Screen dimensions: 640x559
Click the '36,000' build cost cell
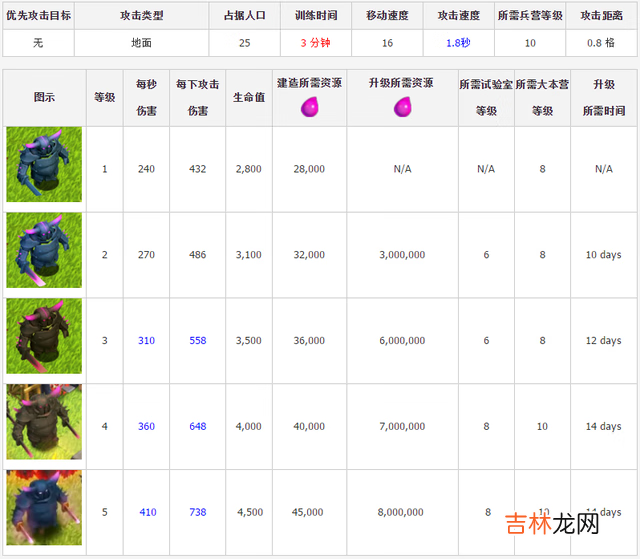[x=309, y=340]
